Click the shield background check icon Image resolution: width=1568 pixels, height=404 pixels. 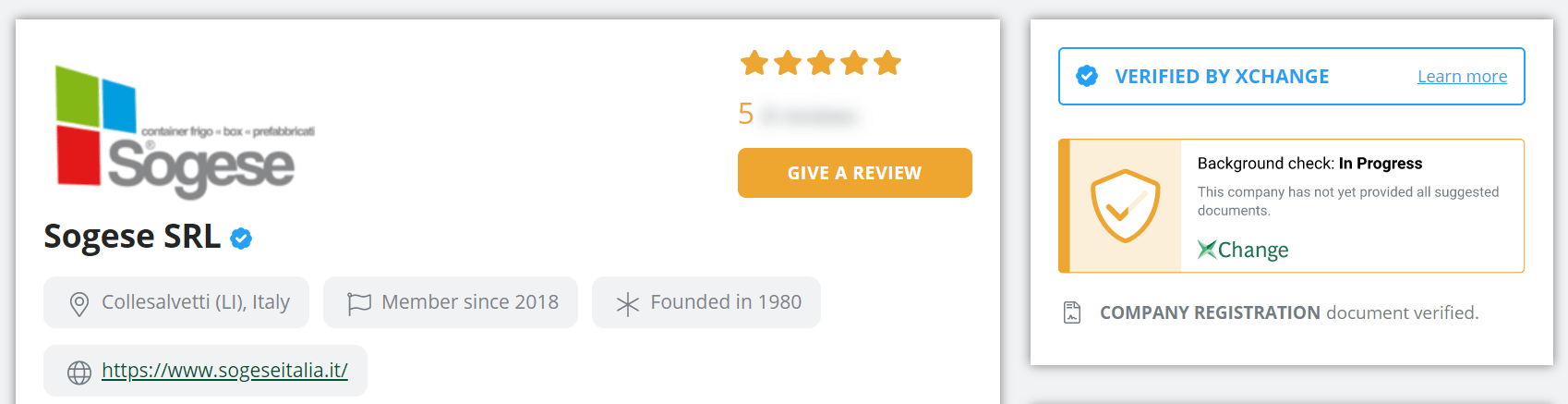(x=1125, y=205)
